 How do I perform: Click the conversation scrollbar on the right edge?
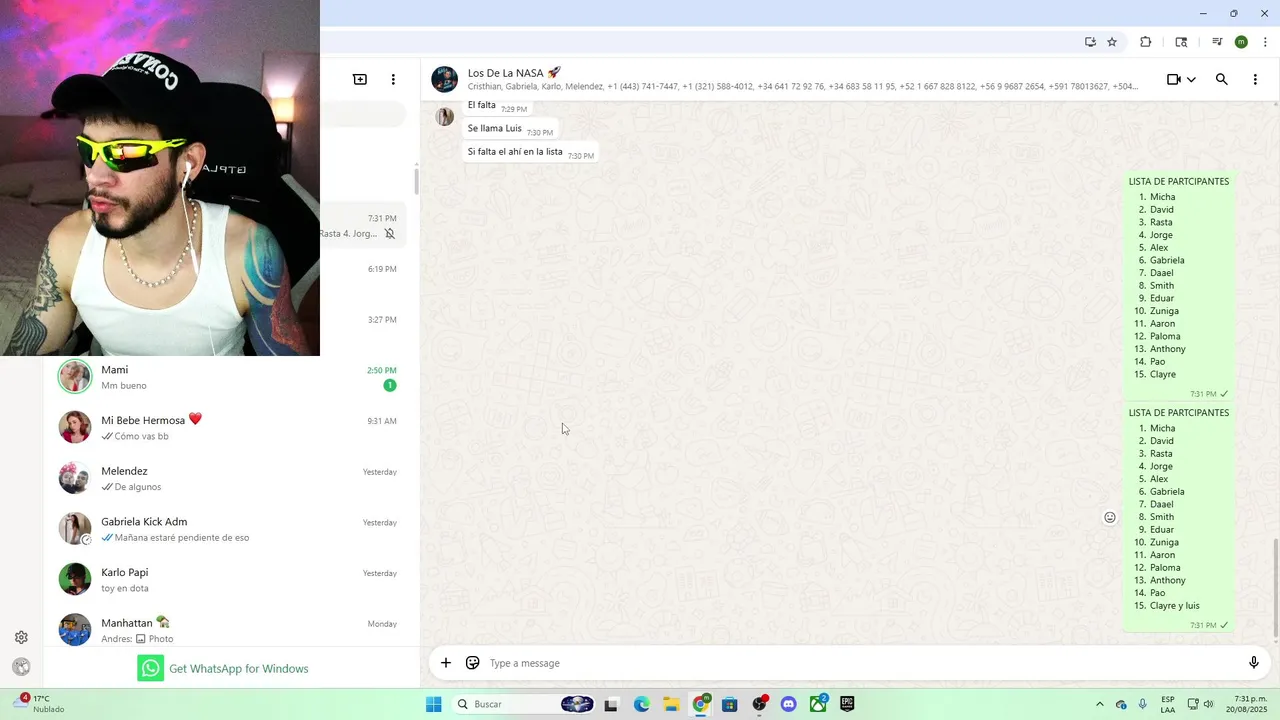pyautogui.click(x=1275, y=590)
